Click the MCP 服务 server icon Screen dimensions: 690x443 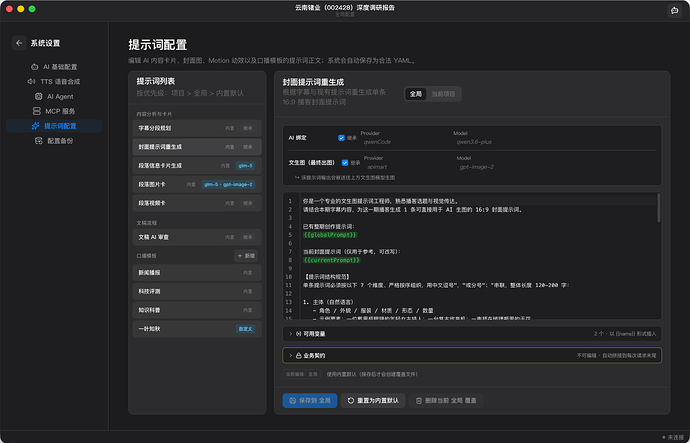[37, 111]
